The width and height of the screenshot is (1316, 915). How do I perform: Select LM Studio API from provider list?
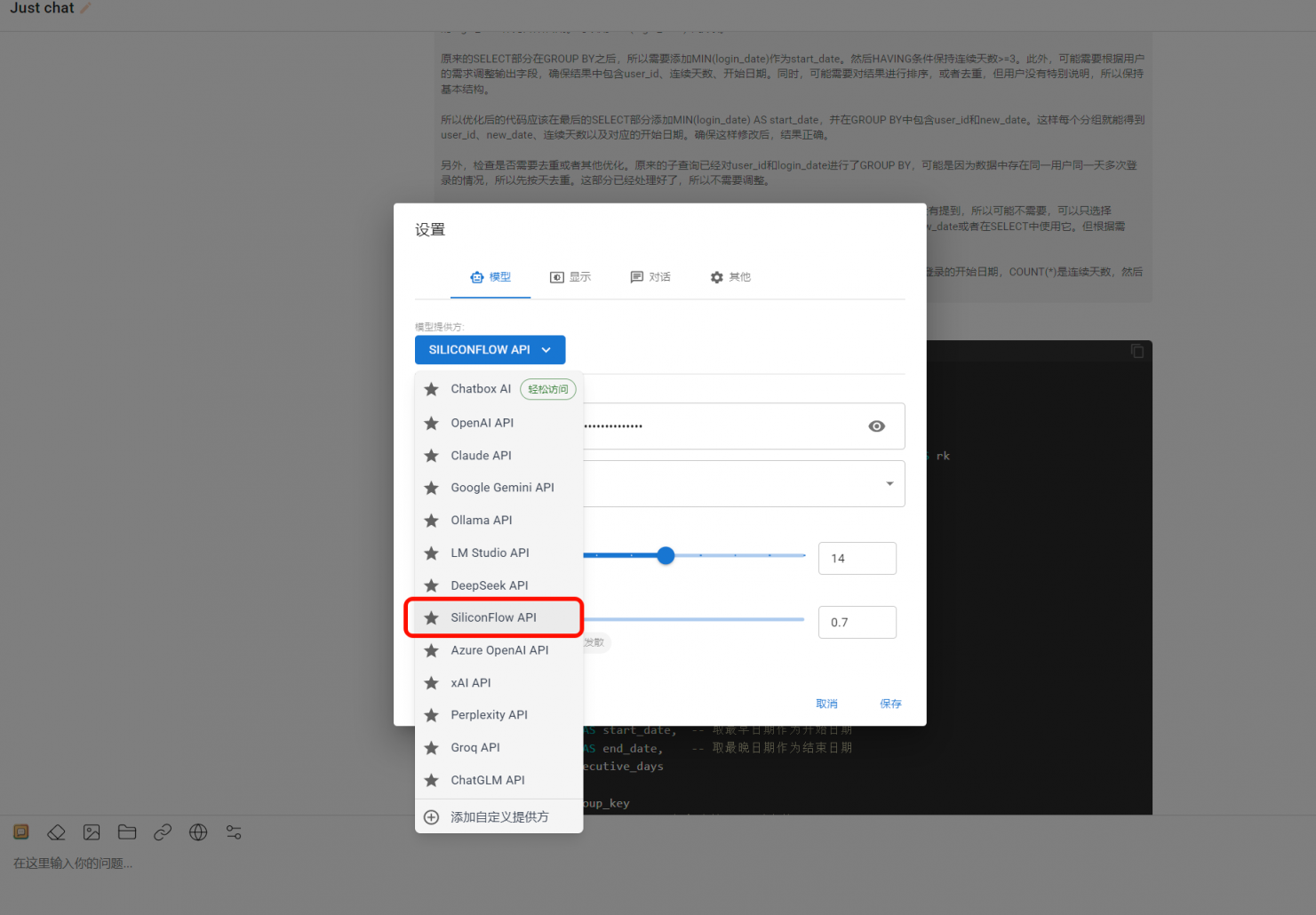click(498, 553)
